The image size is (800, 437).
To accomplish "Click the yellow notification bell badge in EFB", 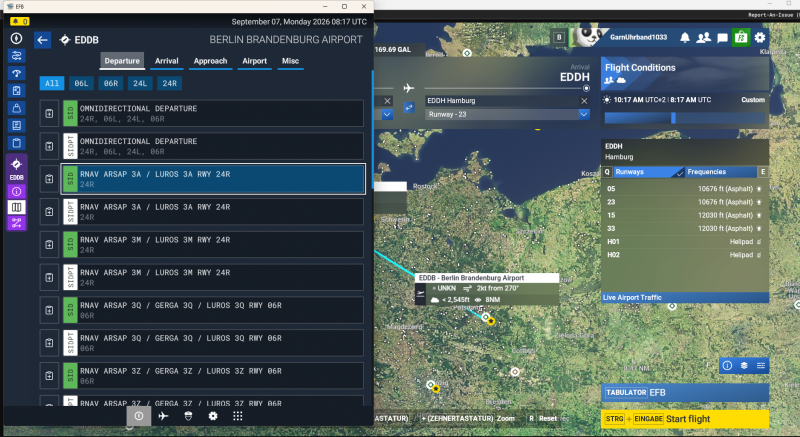I will [x=19, y=21].
